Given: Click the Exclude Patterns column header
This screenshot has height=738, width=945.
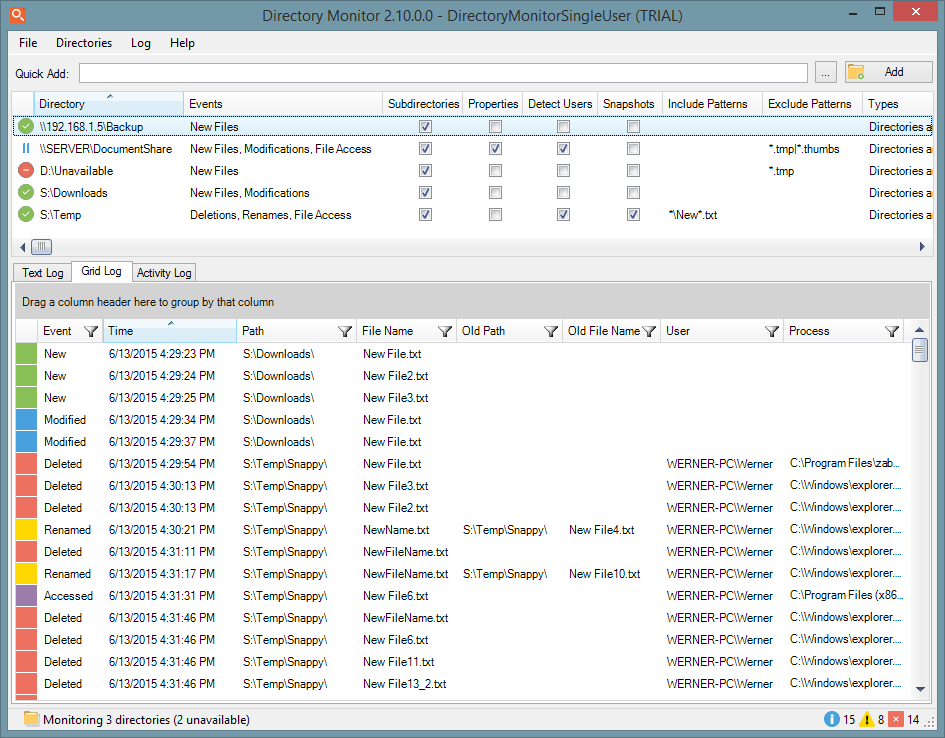Looking at the screenshot, I should pos(812,104).
